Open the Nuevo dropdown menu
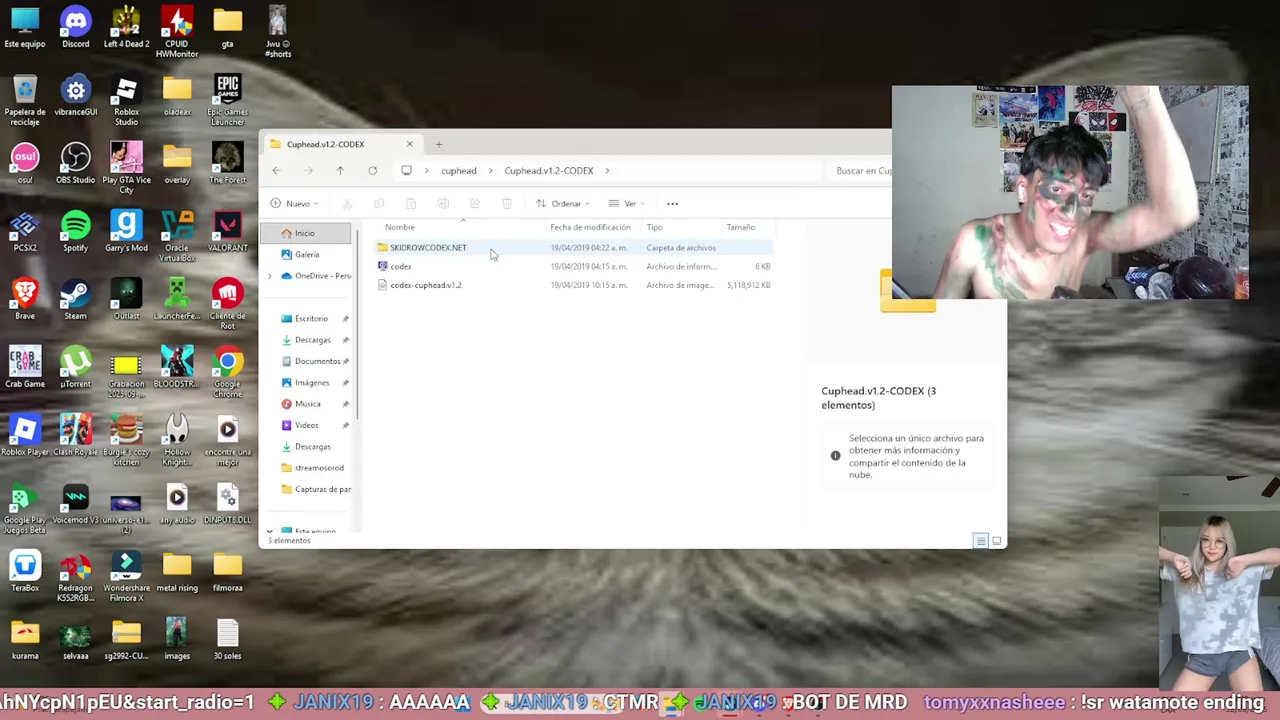 click(294, 204)
